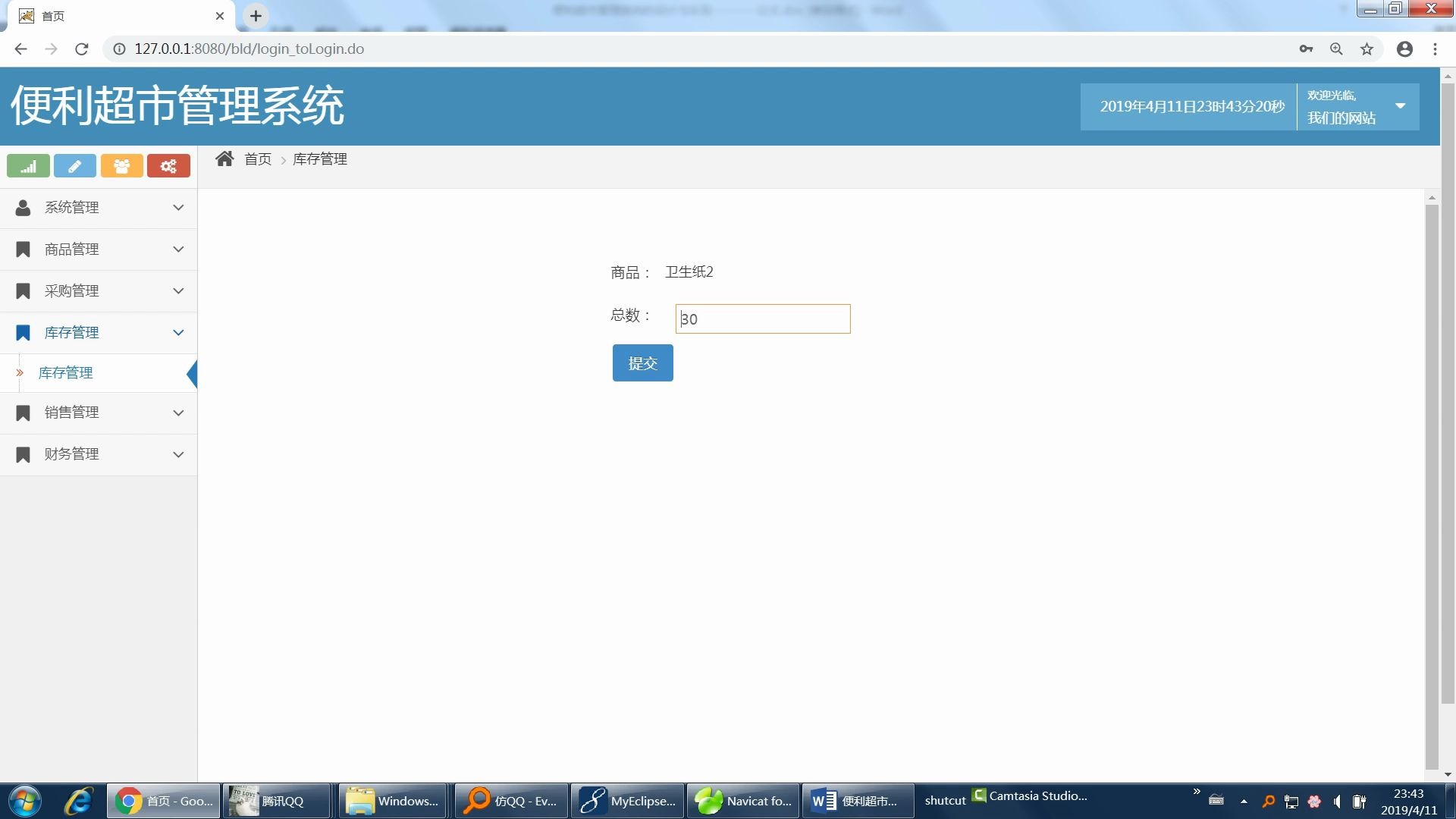
Task: Click the green chart shortcut button
Action: (28, 166)
